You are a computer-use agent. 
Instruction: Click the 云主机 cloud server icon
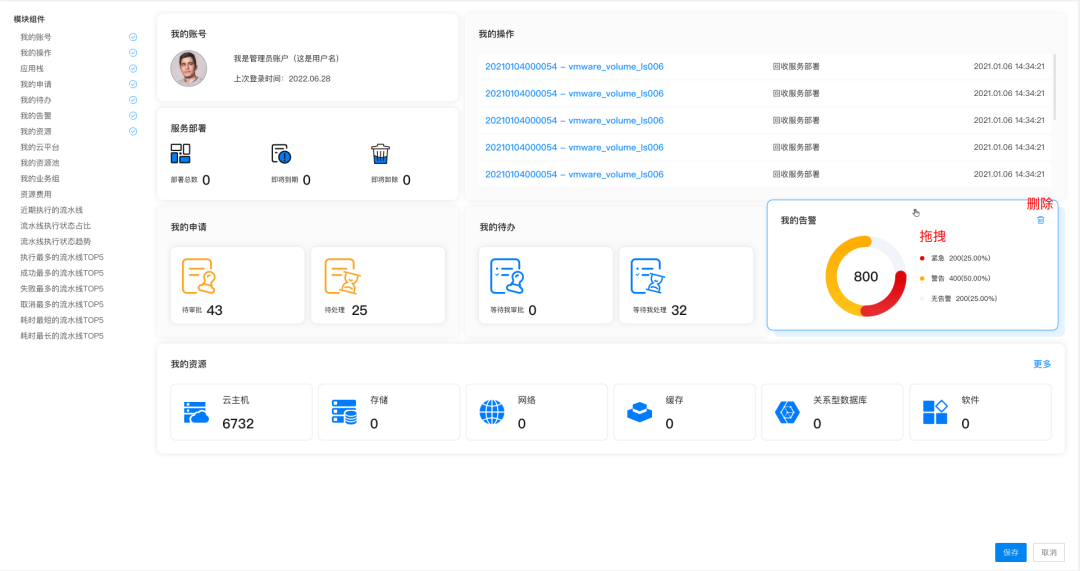[x=196, y=412]
